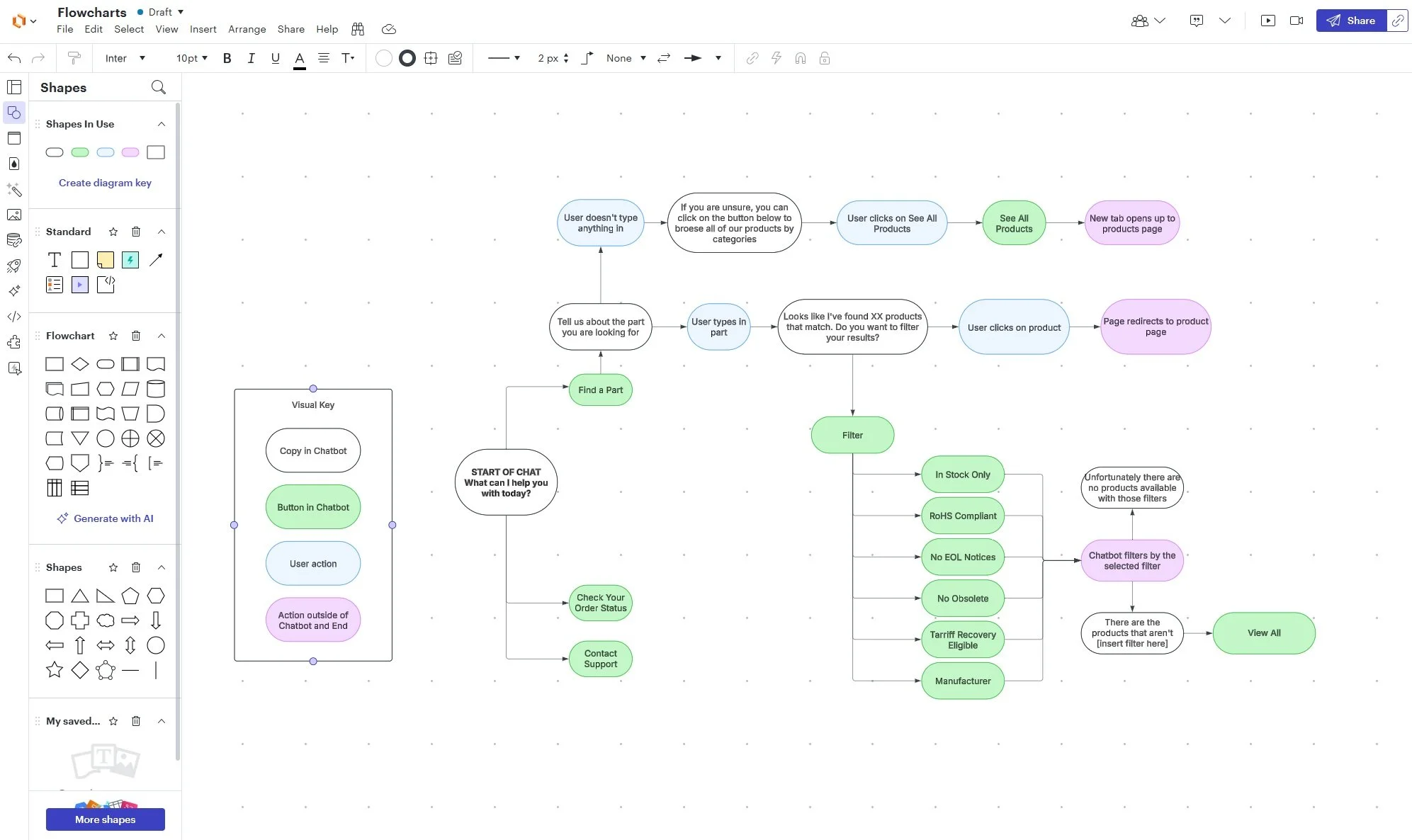Toggle italic text formatting
The height and width of the screenshot is (840, 1412).
pos(251,58)
